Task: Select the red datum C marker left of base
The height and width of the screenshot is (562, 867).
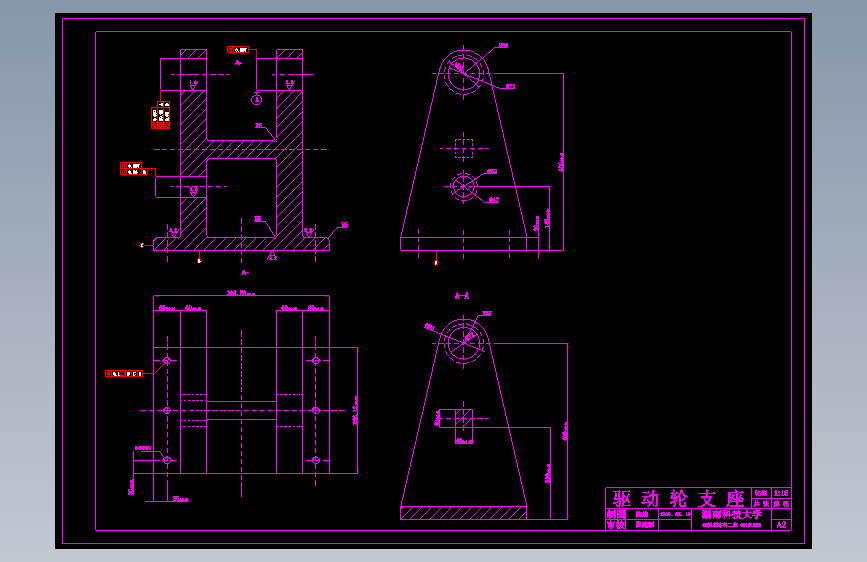Action: (142, 245)
